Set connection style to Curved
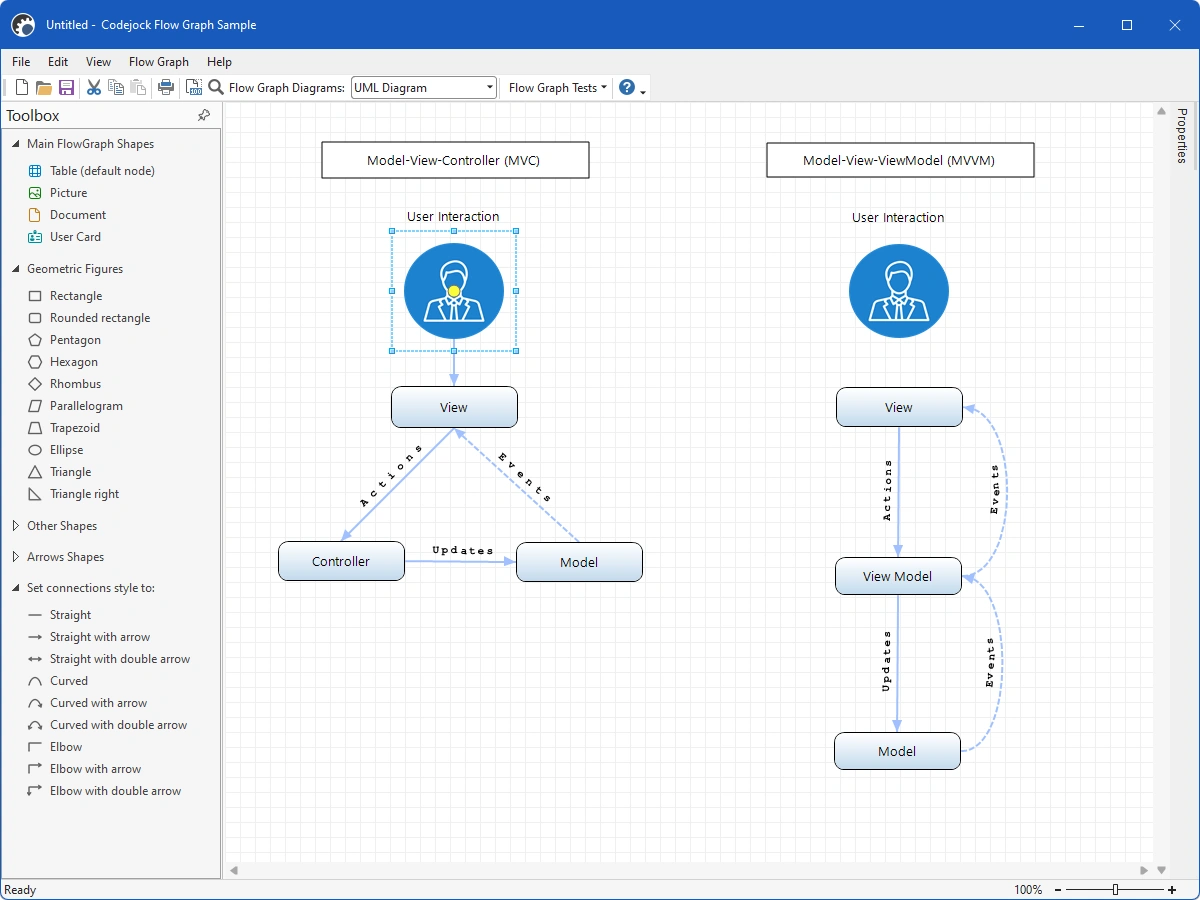The image size is (1200, 900). (x=69, y=681)
